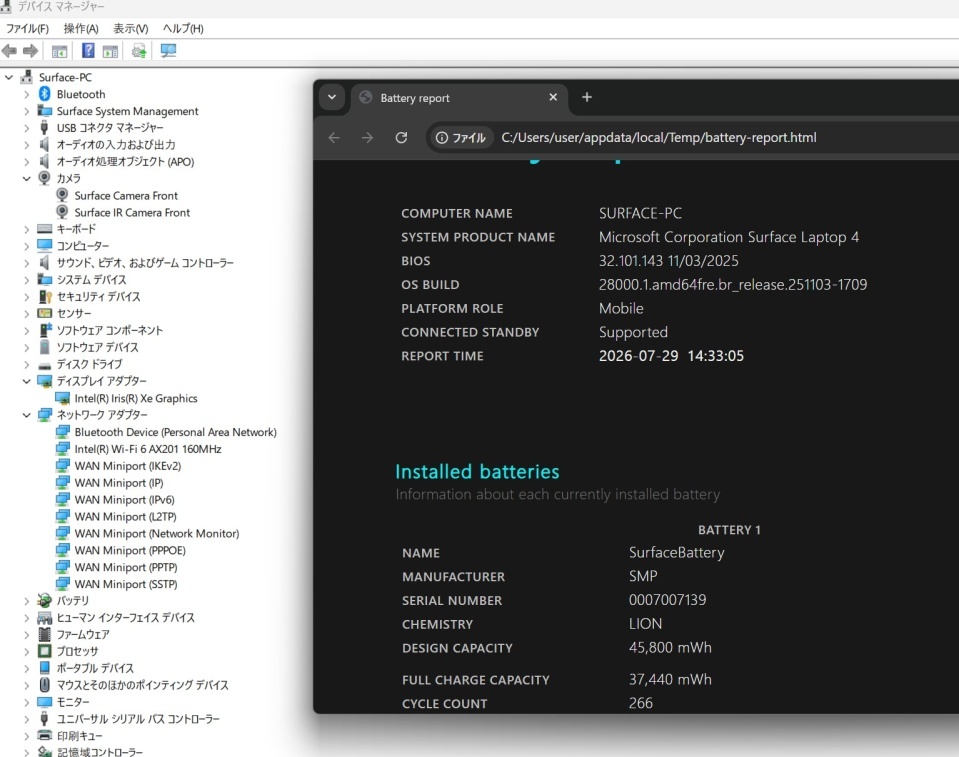Select Intel(R) Iris(R) Xe Graphics device
The width and height of the screenshot is (959, 757).
pos(136,398)
